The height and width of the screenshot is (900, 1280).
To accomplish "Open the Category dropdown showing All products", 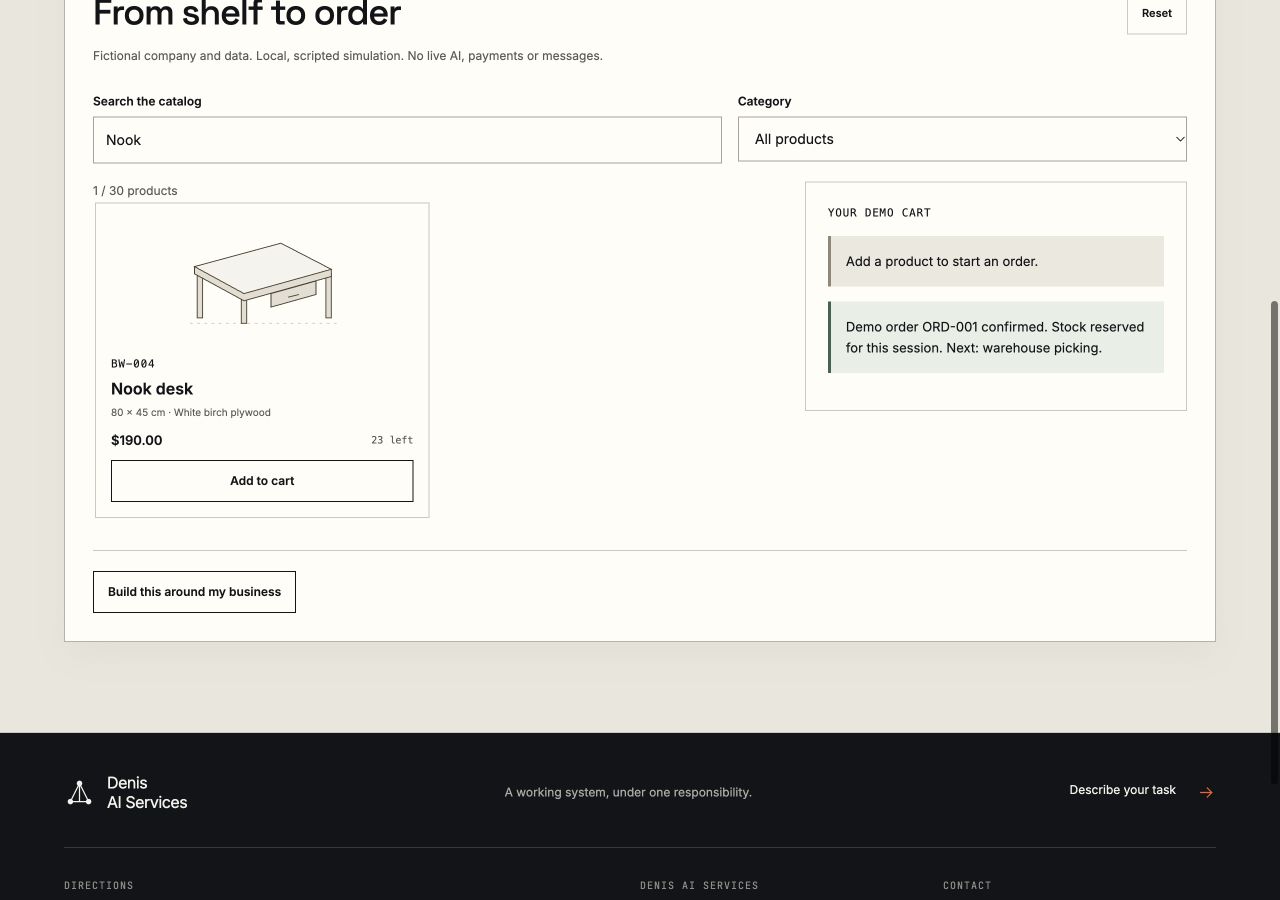I will [962, 139].
